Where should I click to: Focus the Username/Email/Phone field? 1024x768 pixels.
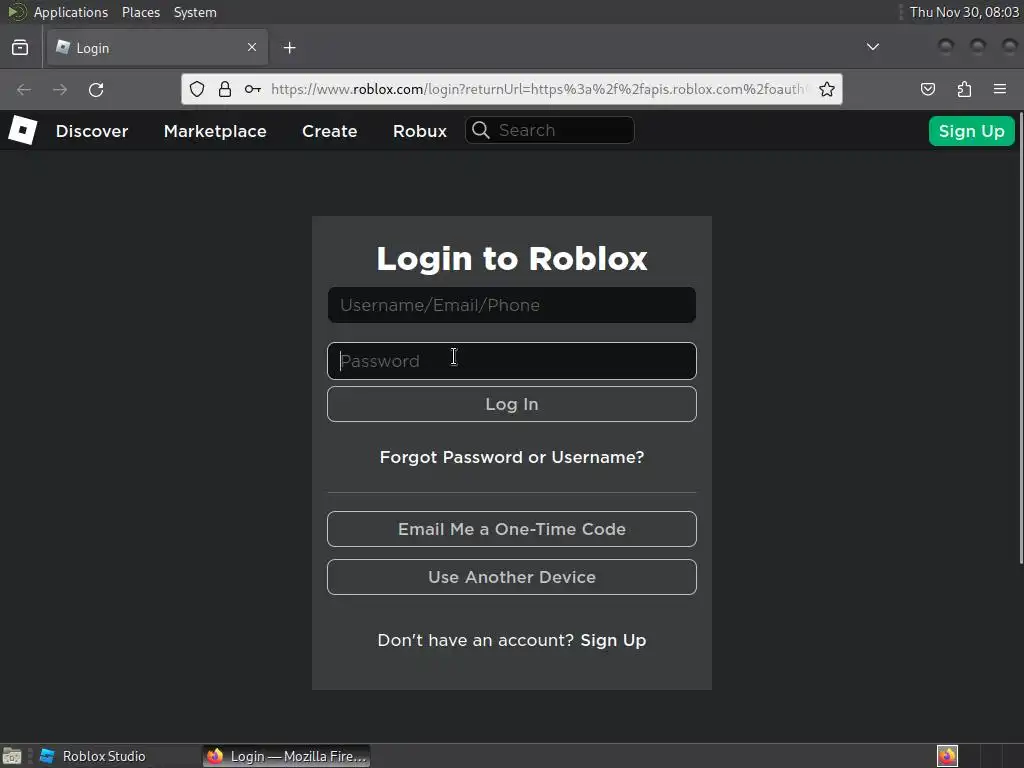point(512,305)
